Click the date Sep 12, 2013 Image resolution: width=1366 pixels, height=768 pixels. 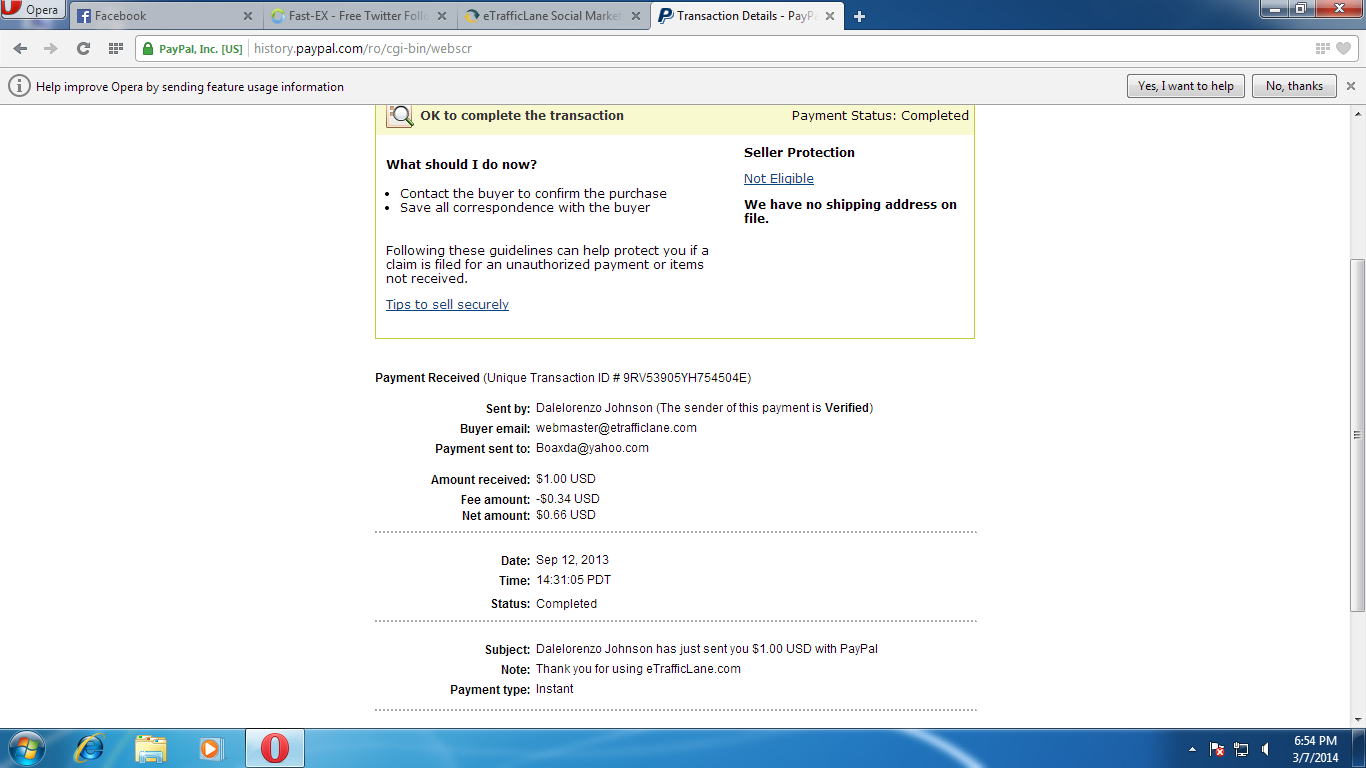(572, 560)
